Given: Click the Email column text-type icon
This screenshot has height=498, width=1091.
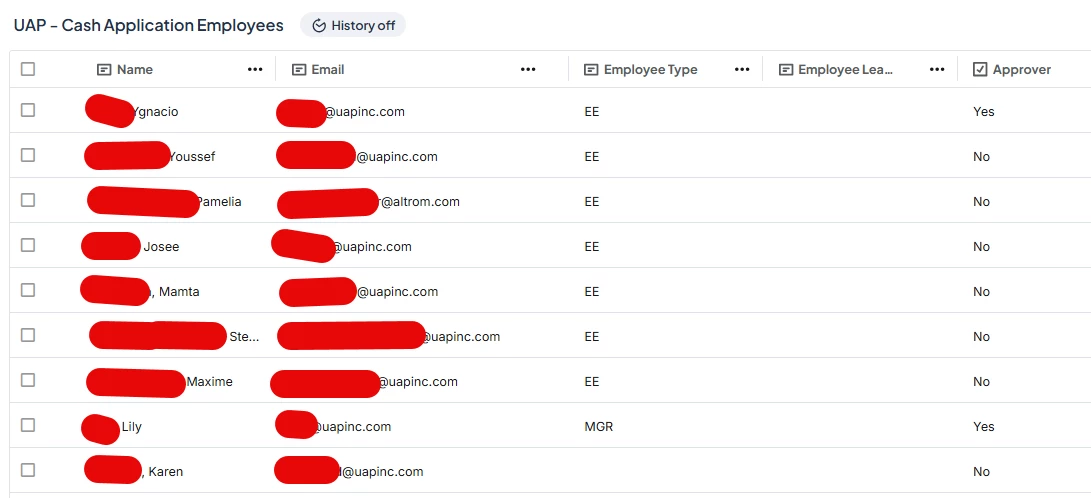Looking at the screenshot, I should [298, 70].
